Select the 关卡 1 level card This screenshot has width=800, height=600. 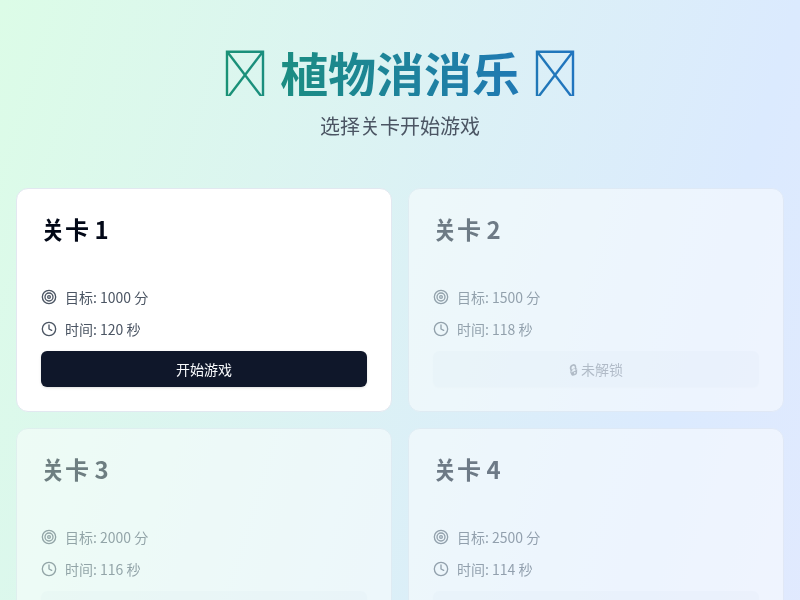(204, 300)
